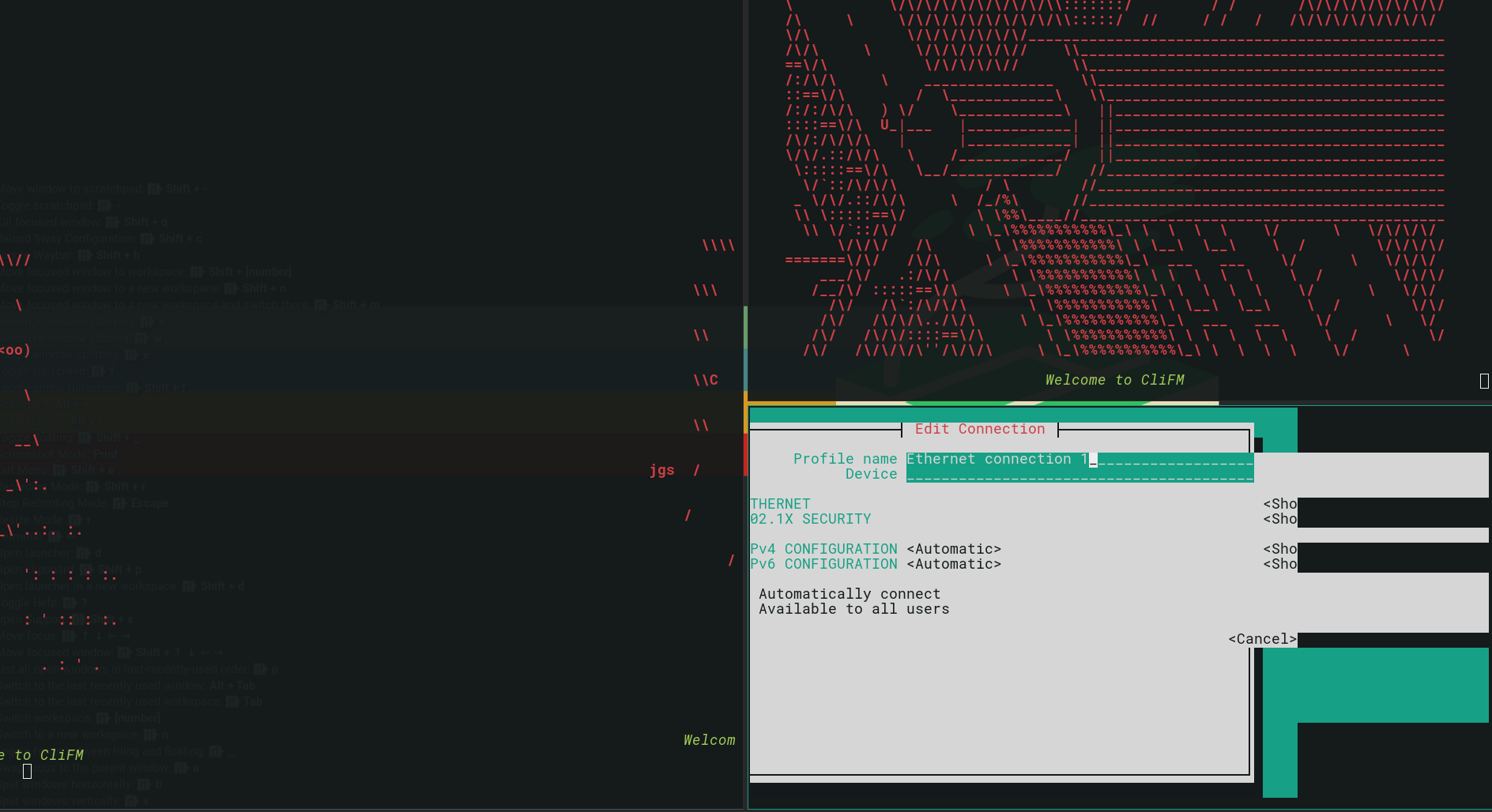
Task: Click the Welcome to CliFM banner text
Action: (1114, 380)
